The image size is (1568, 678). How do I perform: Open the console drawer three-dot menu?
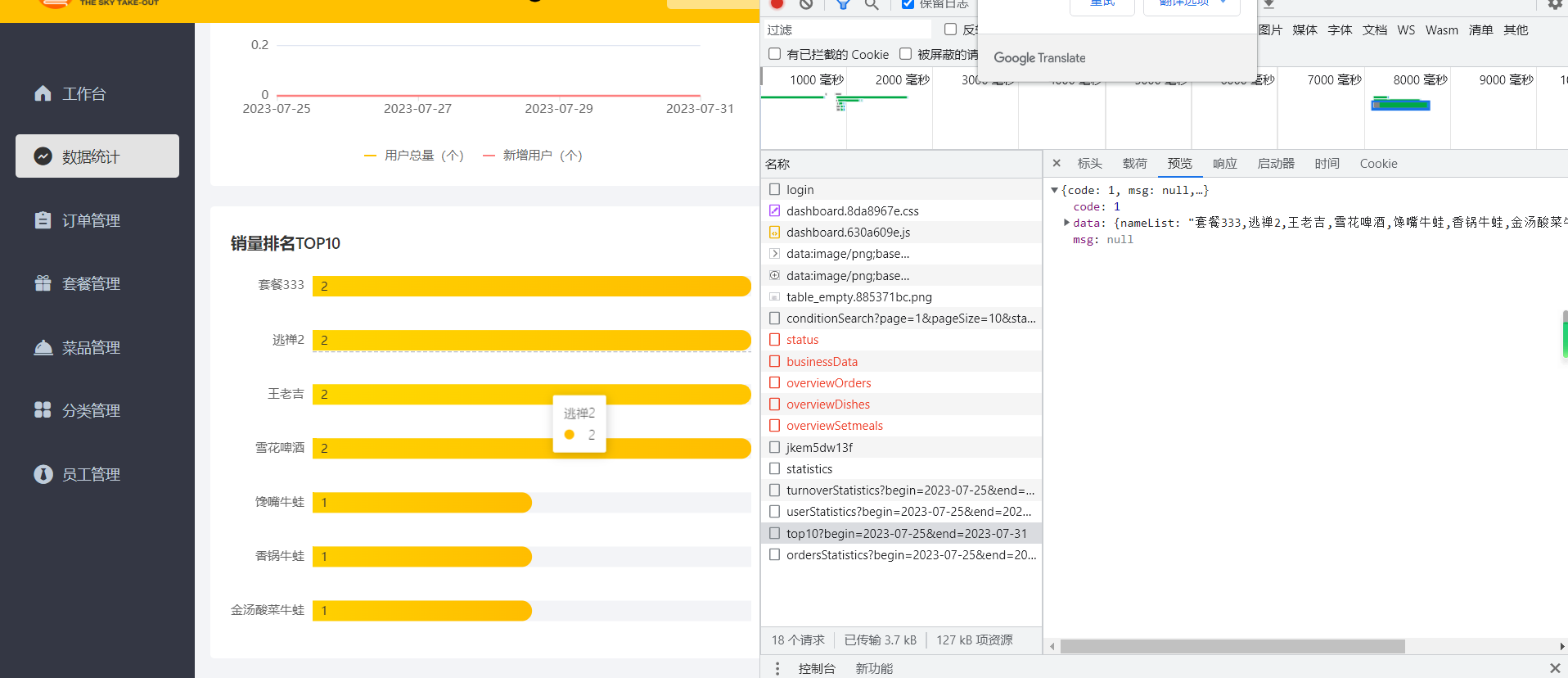point(777,668)
